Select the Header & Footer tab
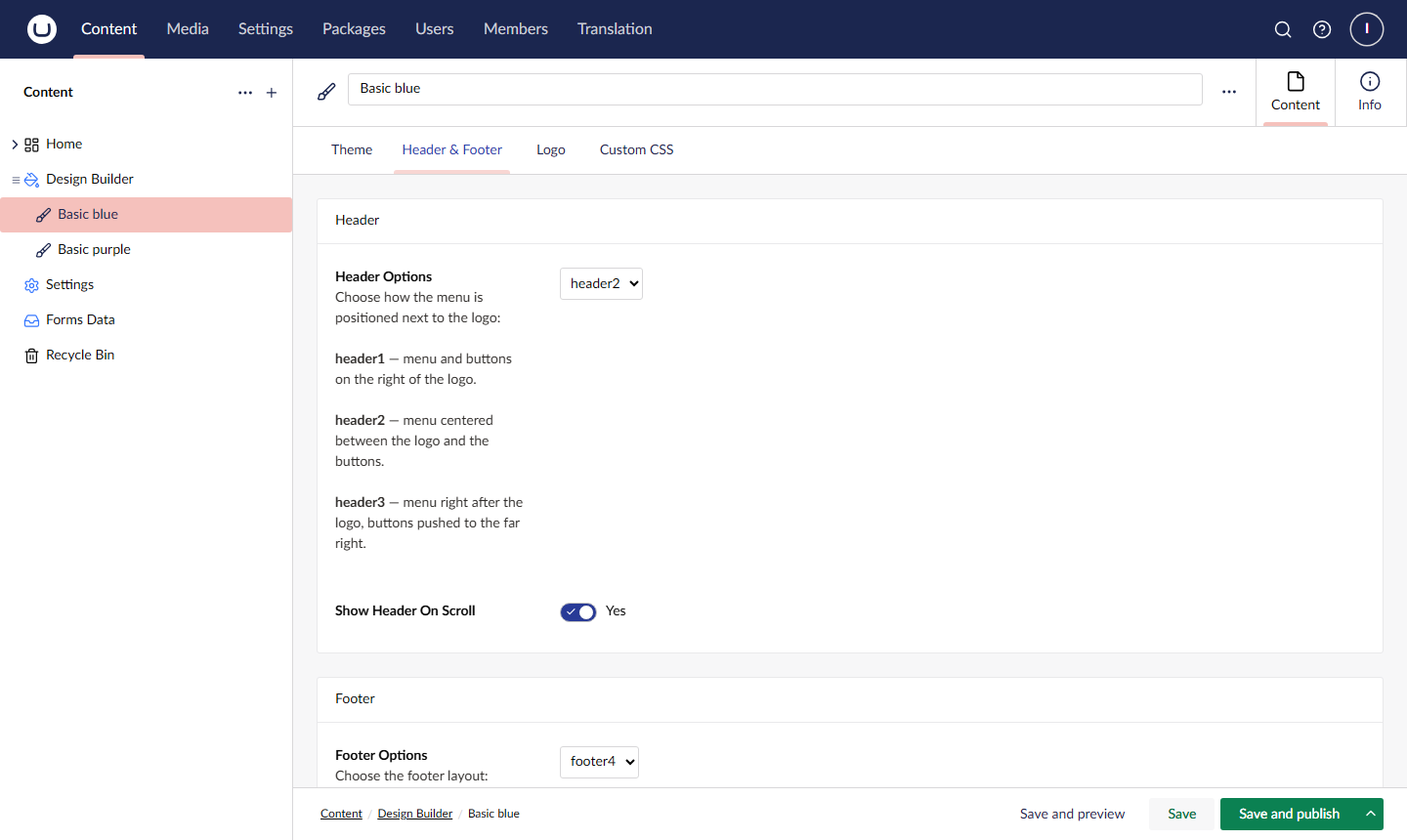The width and height of the screenshot is (1407, 840). tap(452, 149)
